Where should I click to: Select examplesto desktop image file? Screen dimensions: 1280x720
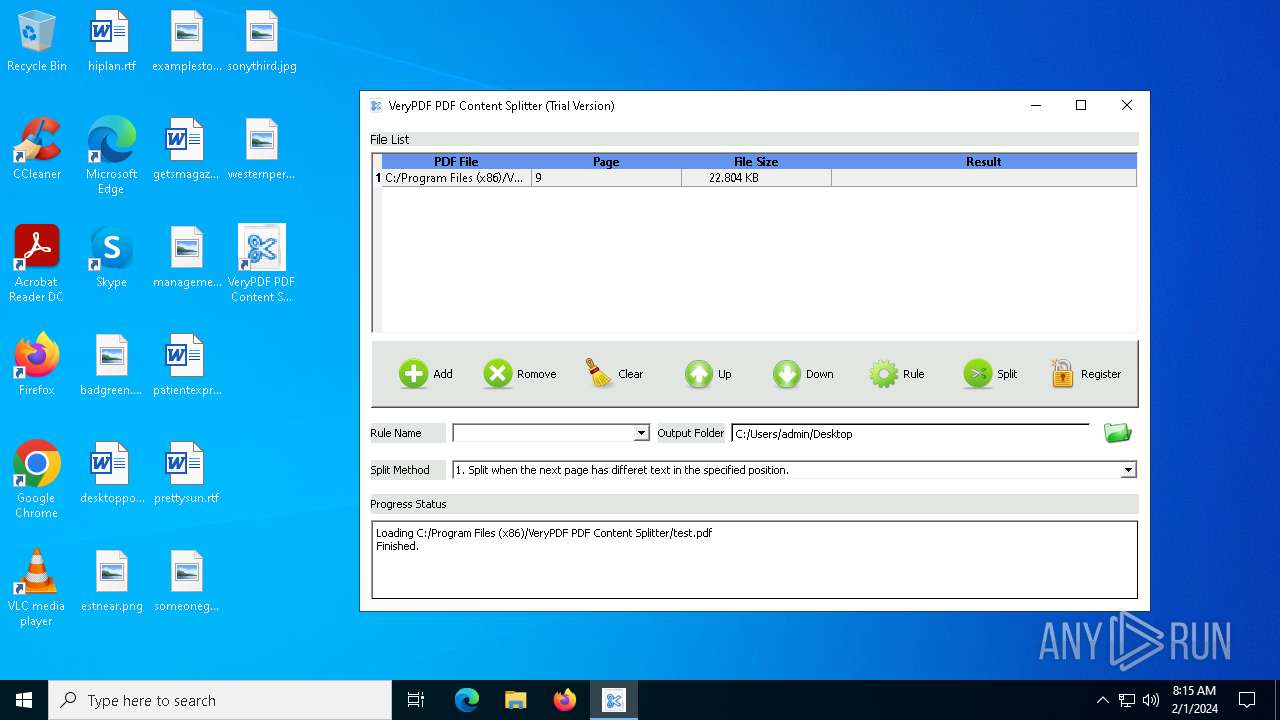pos(186,42)
